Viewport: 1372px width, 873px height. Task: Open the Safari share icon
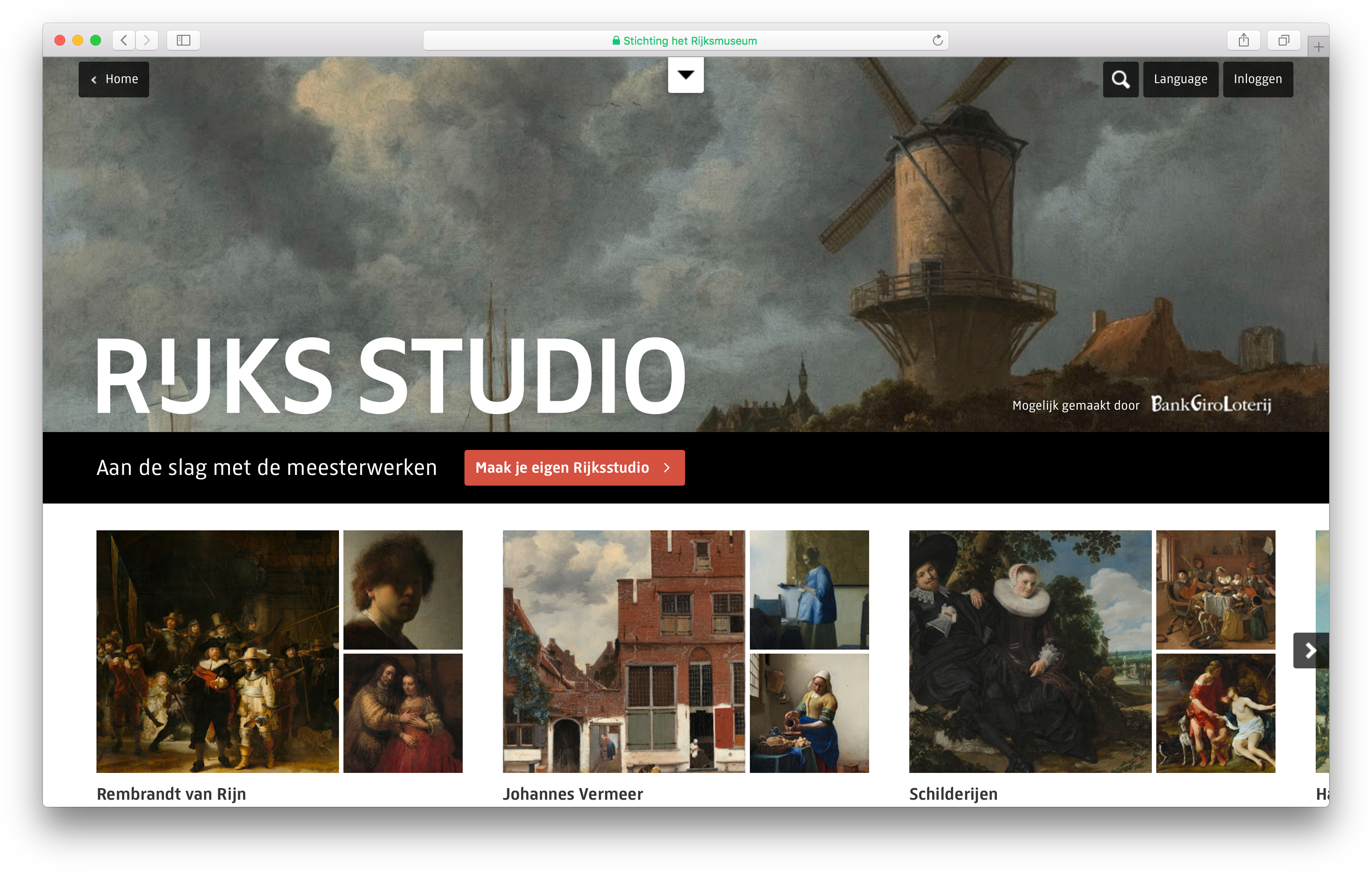1243,41
